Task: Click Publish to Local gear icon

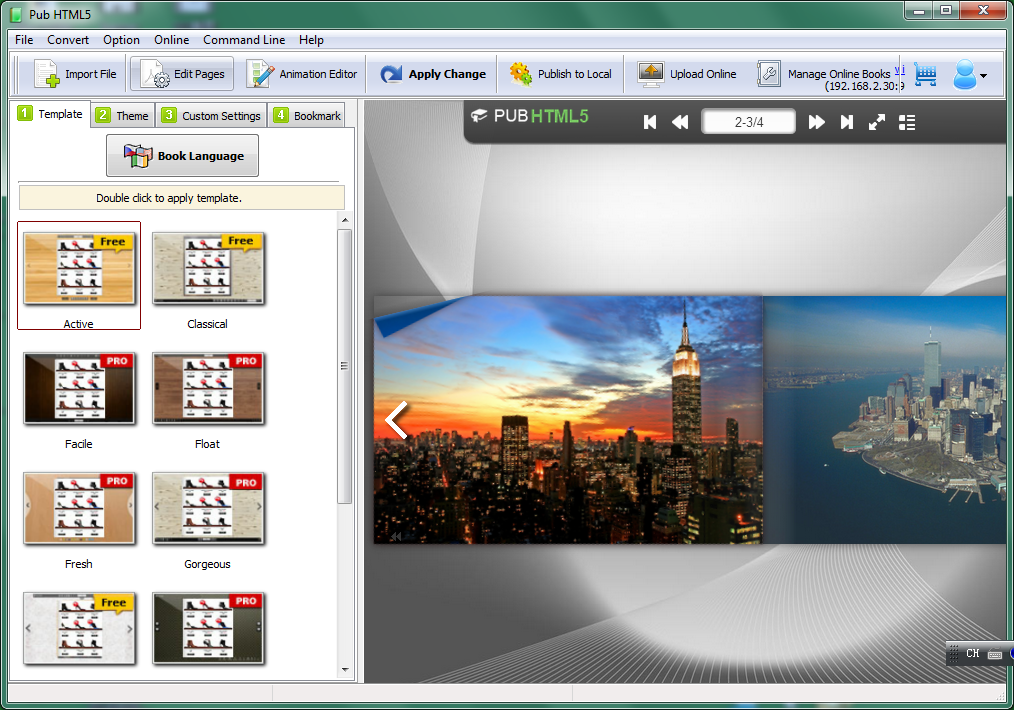Action: 521,74
